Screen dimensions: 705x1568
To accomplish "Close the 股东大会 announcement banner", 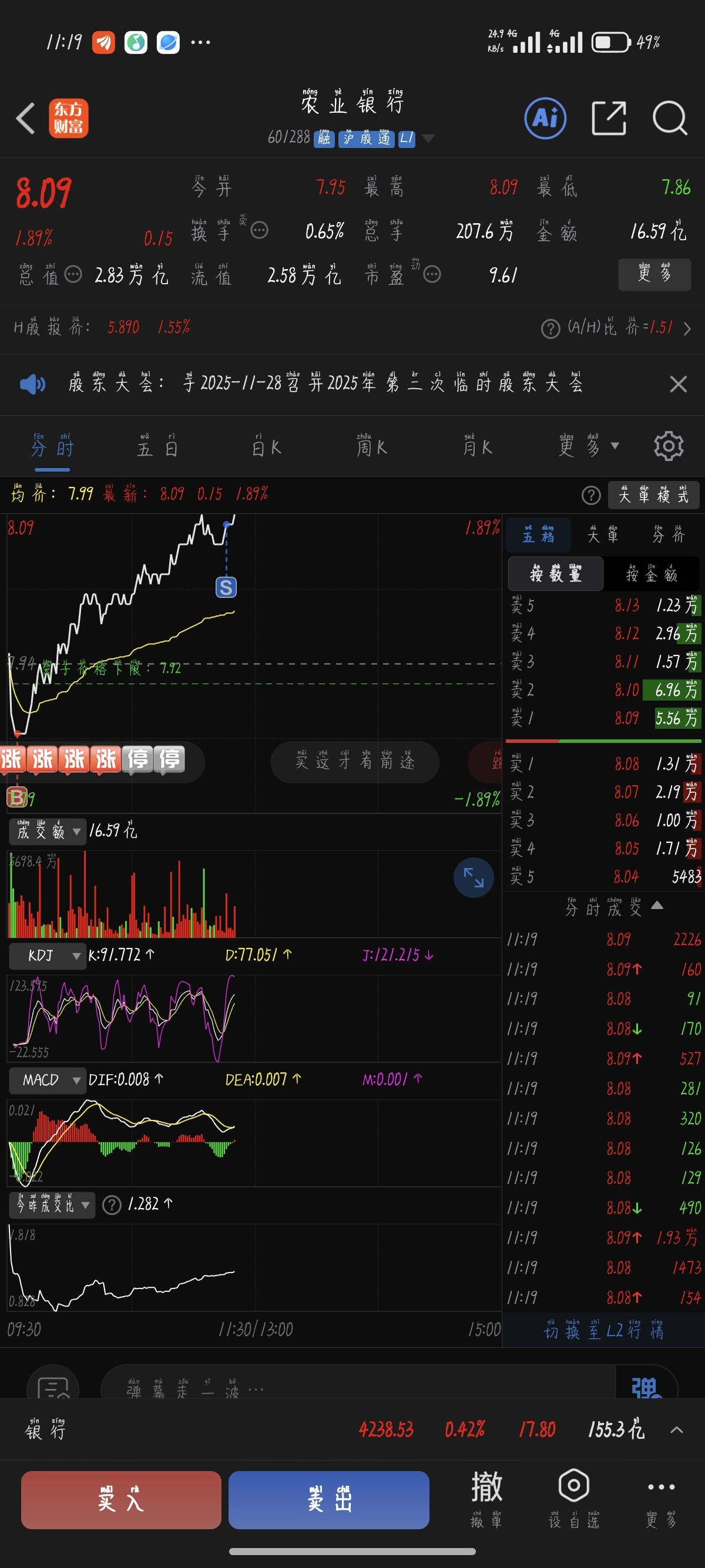I will pyautogui.click(x=677, y=384).
